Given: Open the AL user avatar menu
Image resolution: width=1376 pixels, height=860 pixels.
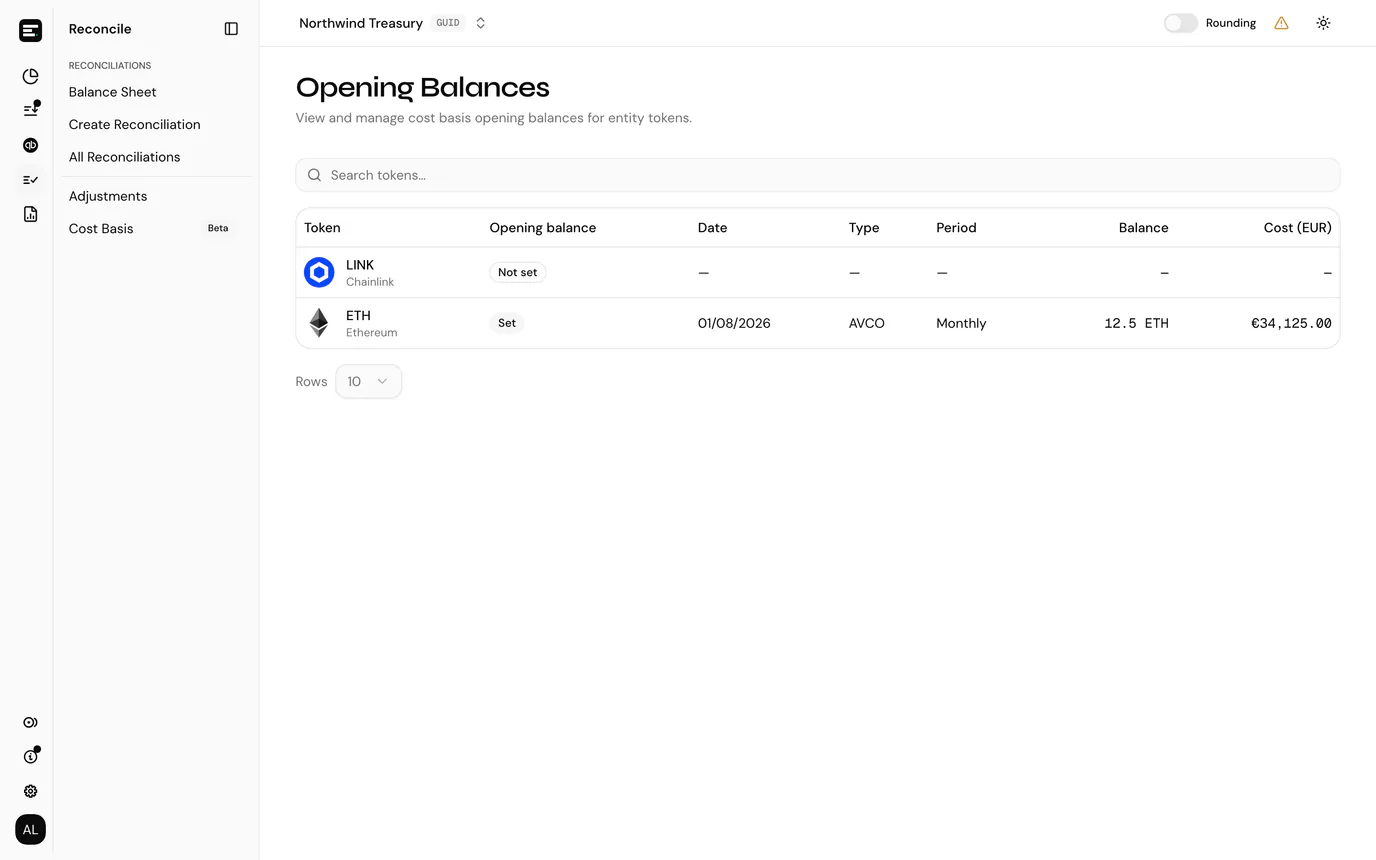Looking at the screenshot, I should pos(30,830).
